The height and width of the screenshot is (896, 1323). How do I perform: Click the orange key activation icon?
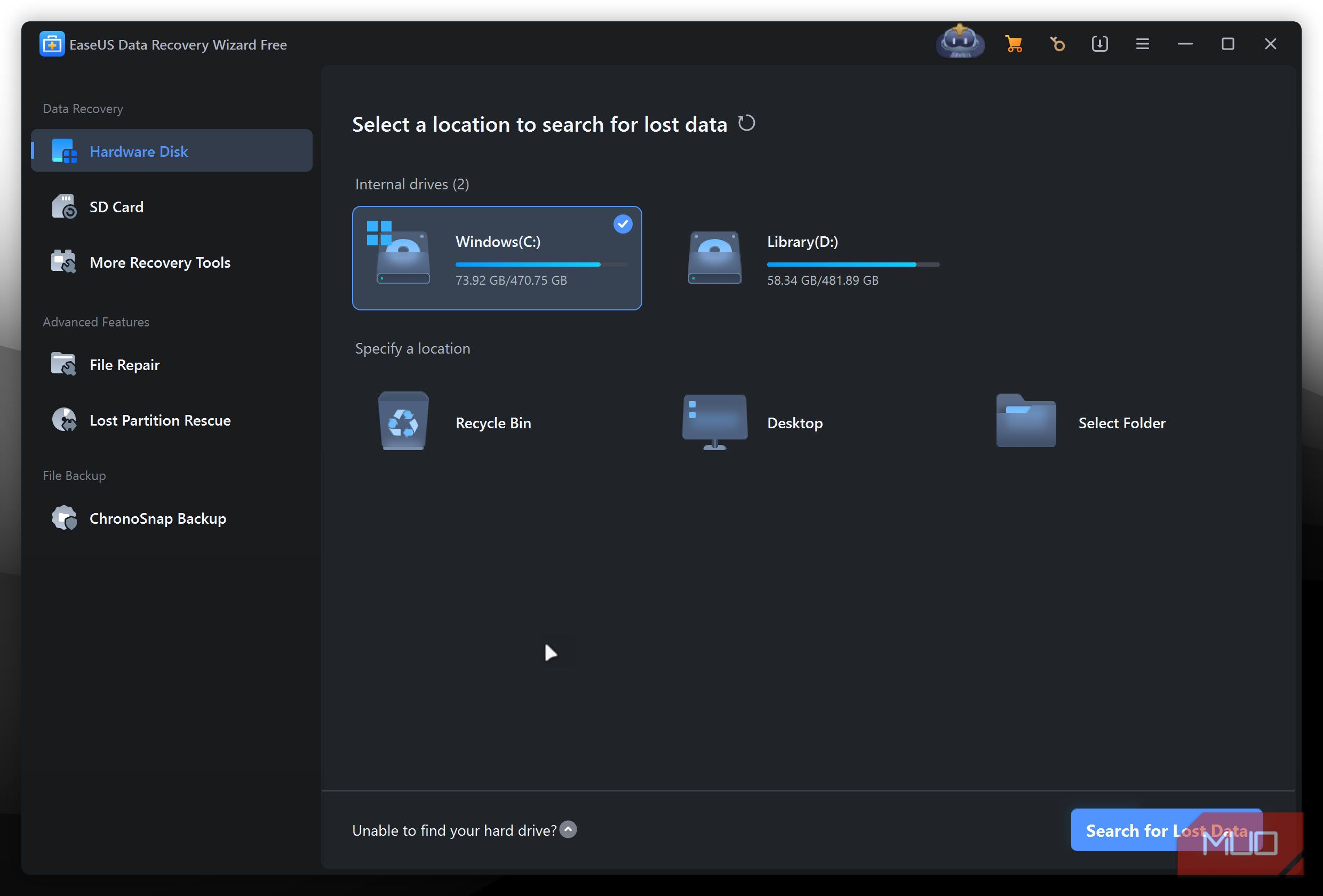(x=1057, y=44)
